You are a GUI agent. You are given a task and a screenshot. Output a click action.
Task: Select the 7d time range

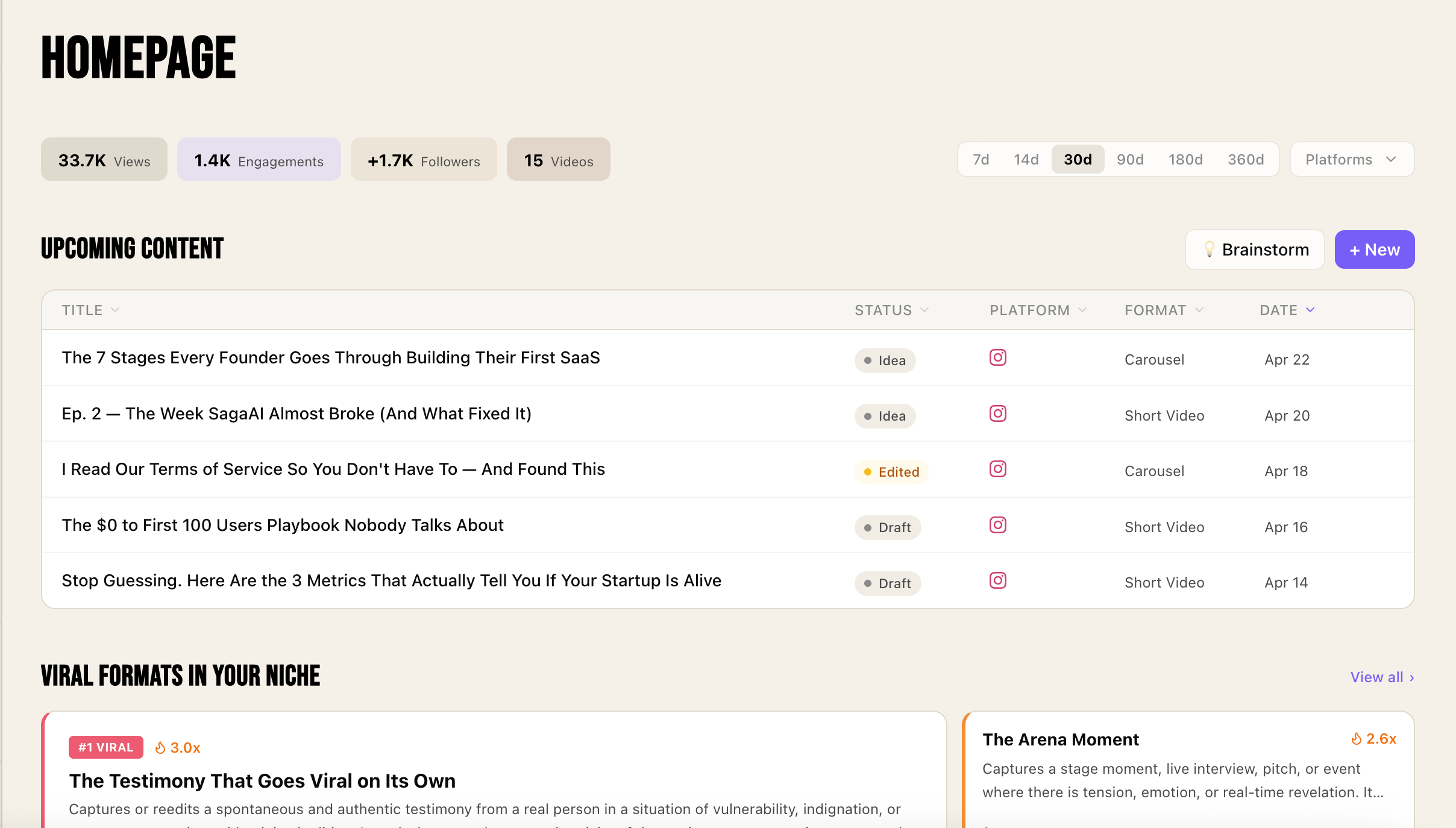(x=981, y=160)
